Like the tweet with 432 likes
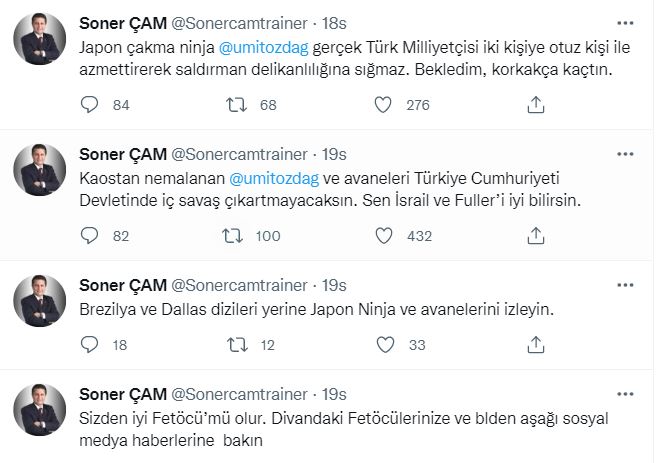Screen dimensions: 657x463 coord(383,236)
